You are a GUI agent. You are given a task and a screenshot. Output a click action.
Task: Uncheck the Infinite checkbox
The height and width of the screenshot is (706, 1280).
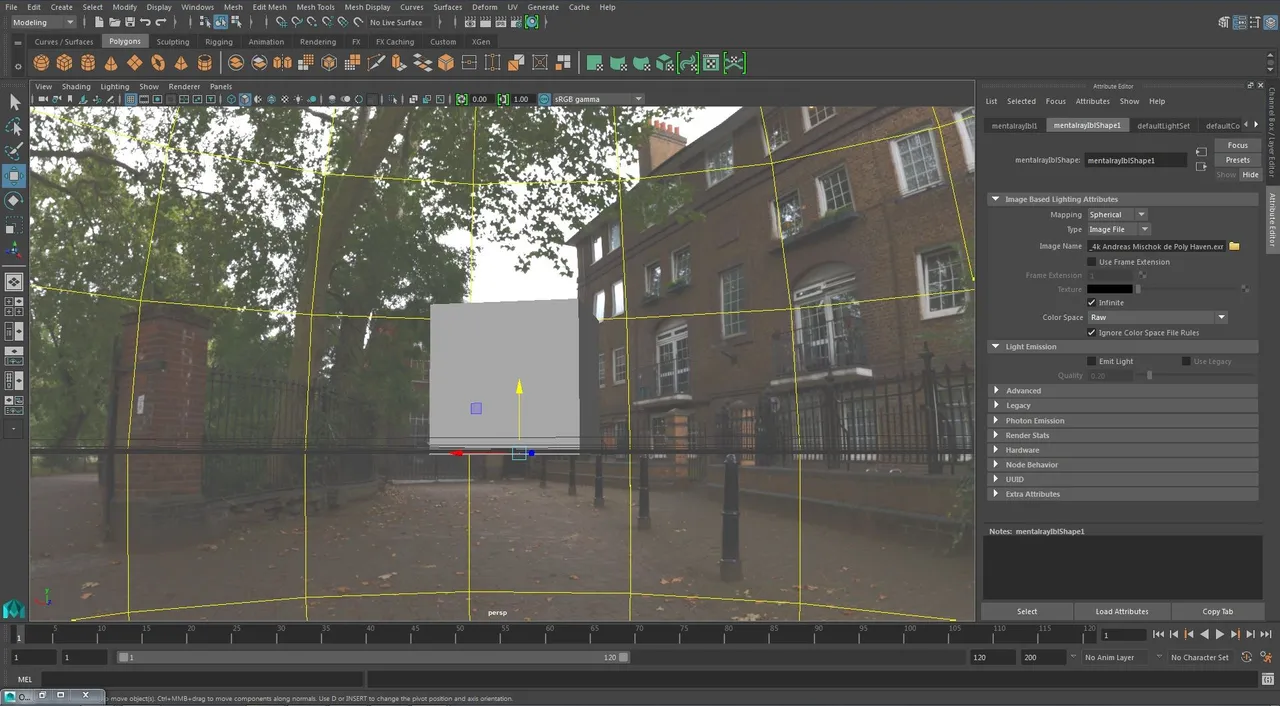(x=1092, y=302)
